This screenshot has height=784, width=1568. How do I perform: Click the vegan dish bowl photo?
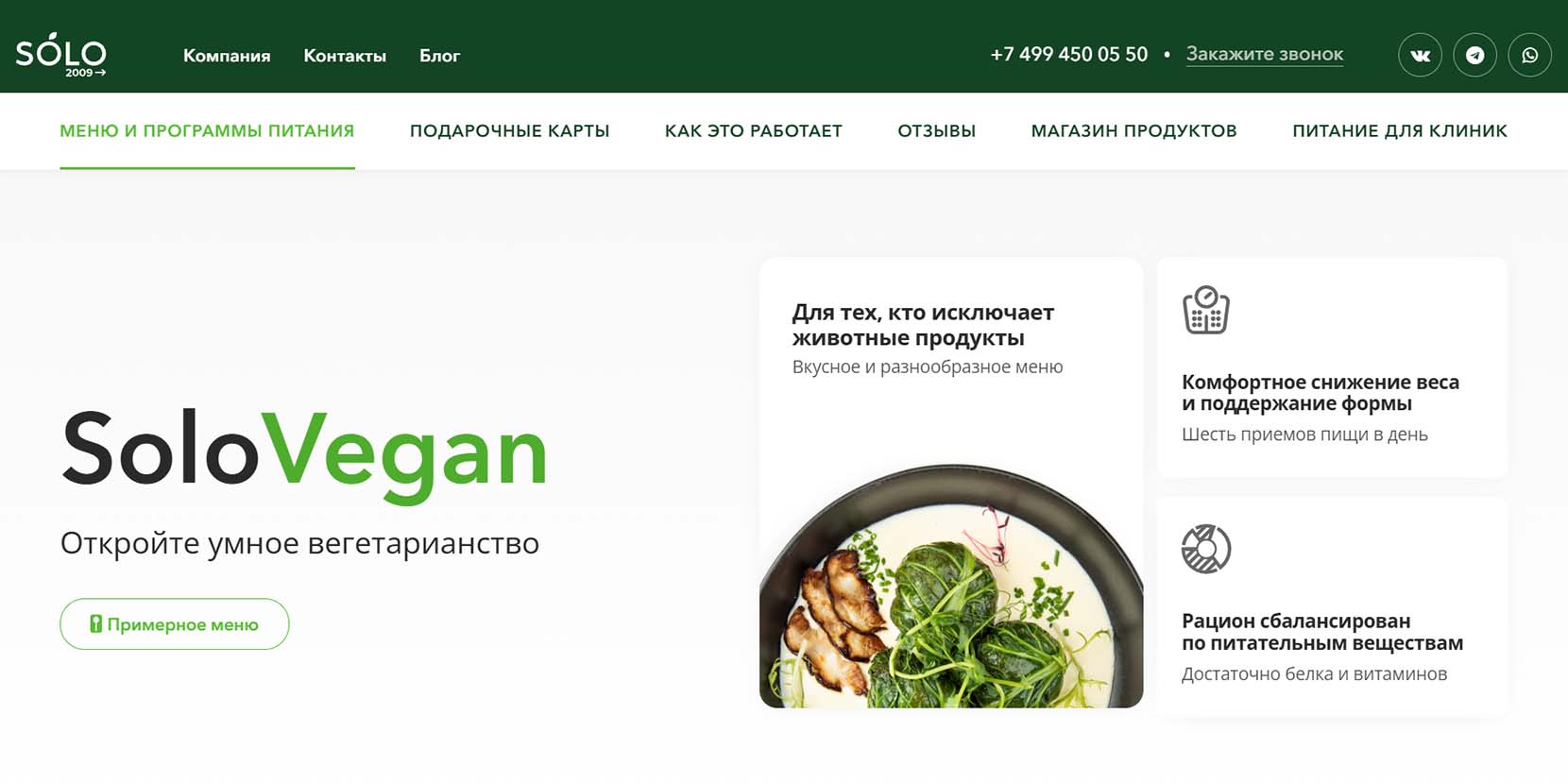tap(951, 586)
